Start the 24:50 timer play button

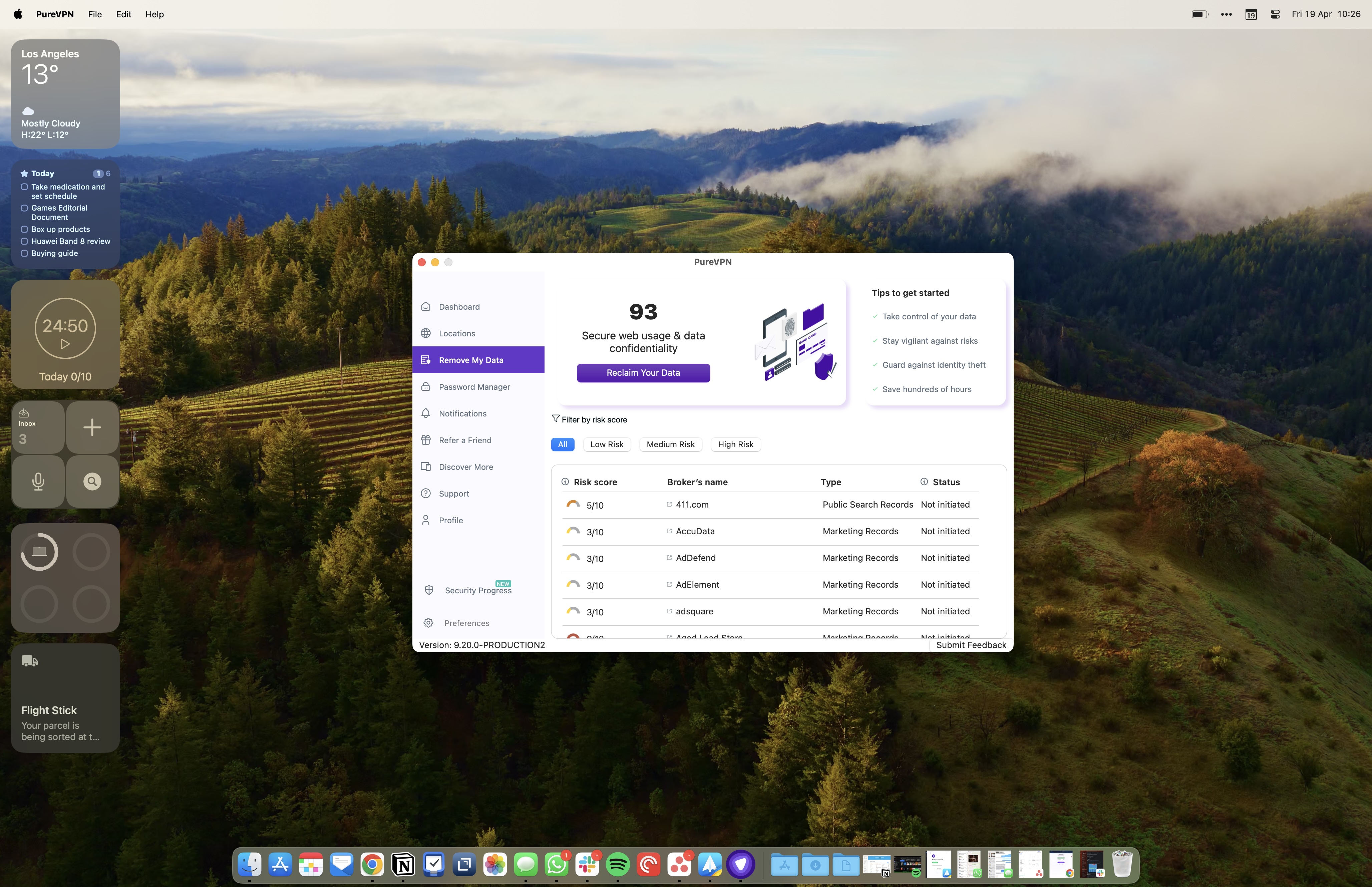(x=65, y=344)
